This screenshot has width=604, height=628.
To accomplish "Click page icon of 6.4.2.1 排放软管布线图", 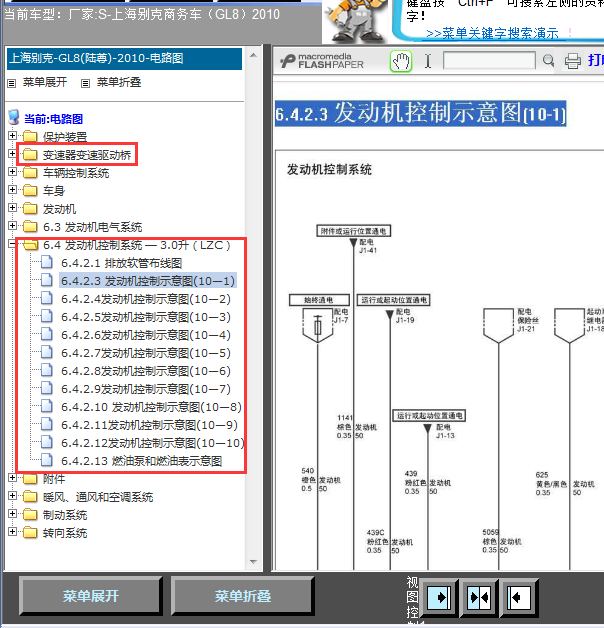I will pyautogui.click(x=47, y=262).
